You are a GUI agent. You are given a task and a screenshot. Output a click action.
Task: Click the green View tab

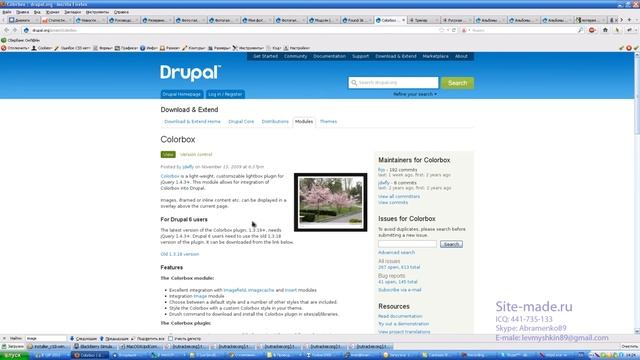click(168, 154)
